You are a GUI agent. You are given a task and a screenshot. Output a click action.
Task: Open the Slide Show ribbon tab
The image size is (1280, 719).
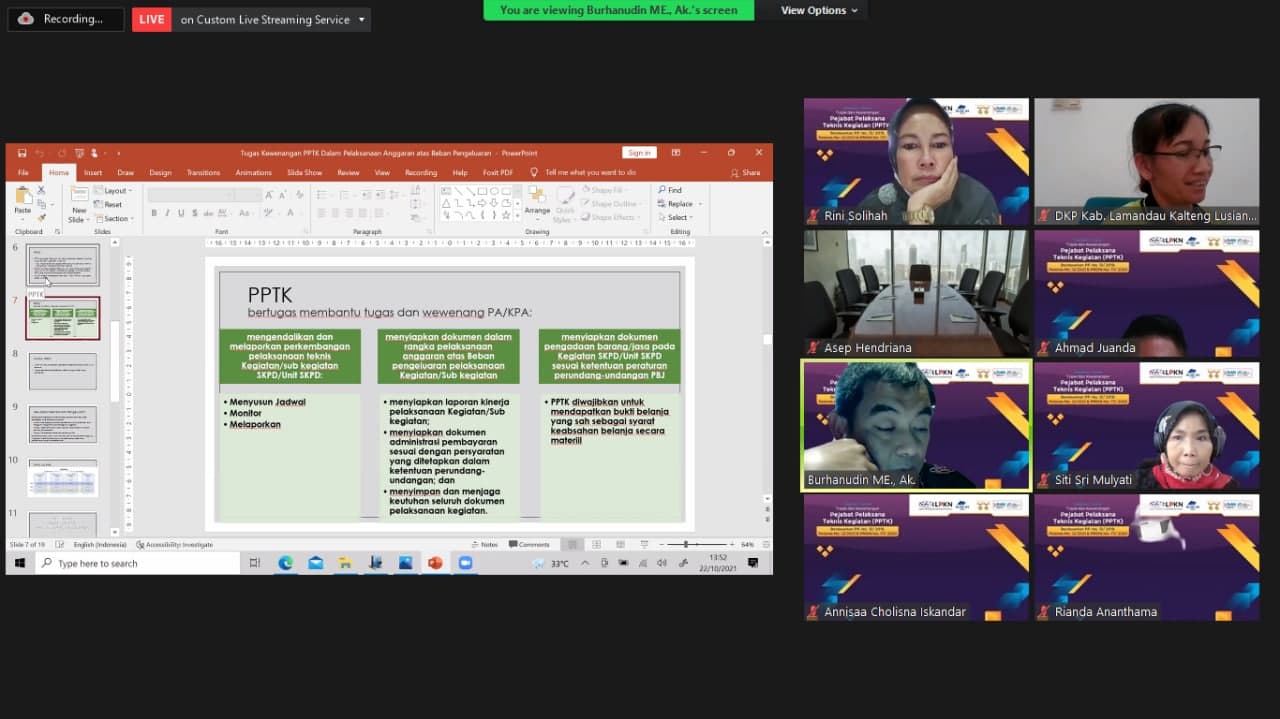point(304,172)
